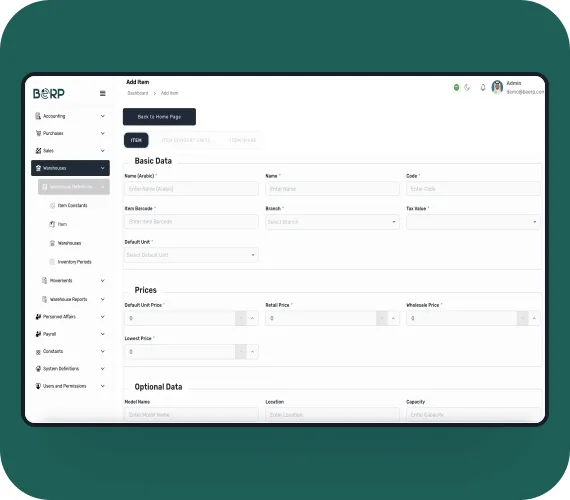The height and width of the screenshot is (500, 570).
Task: Open the Admin profile avatar
Action: pyautogui.click(x=497, y=87)
